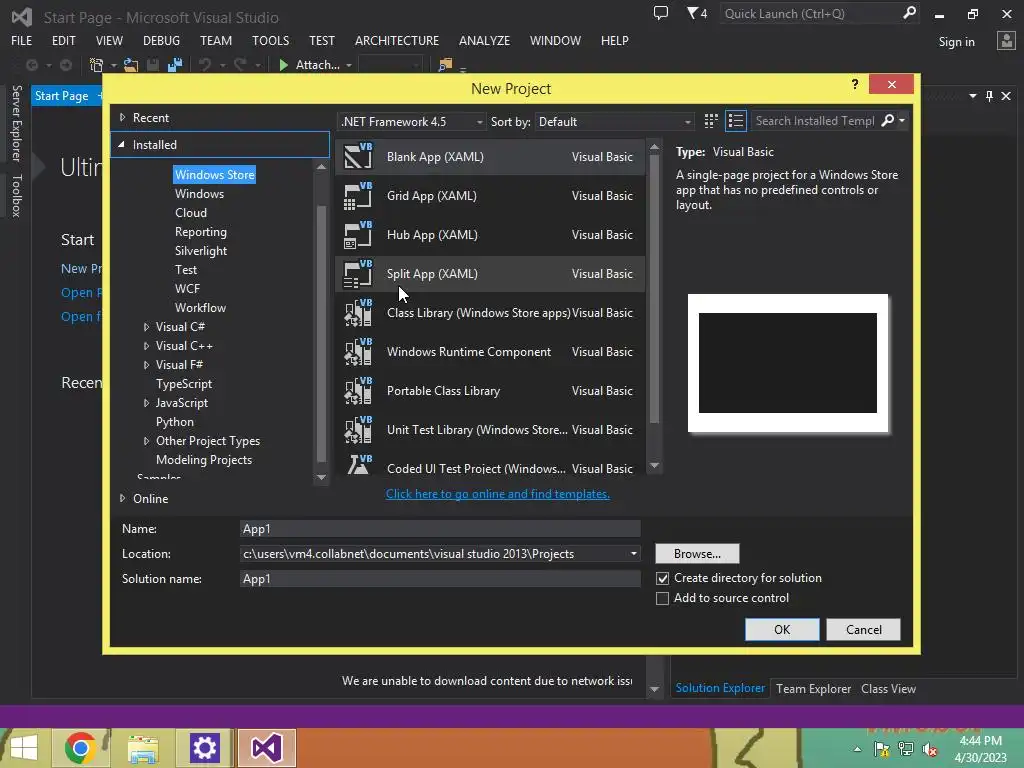Viewport: 1024px width, 768px height.
Task: Click the account picture icon beside Sign in
Action: pyautogui.click(x=1006, y=41)
